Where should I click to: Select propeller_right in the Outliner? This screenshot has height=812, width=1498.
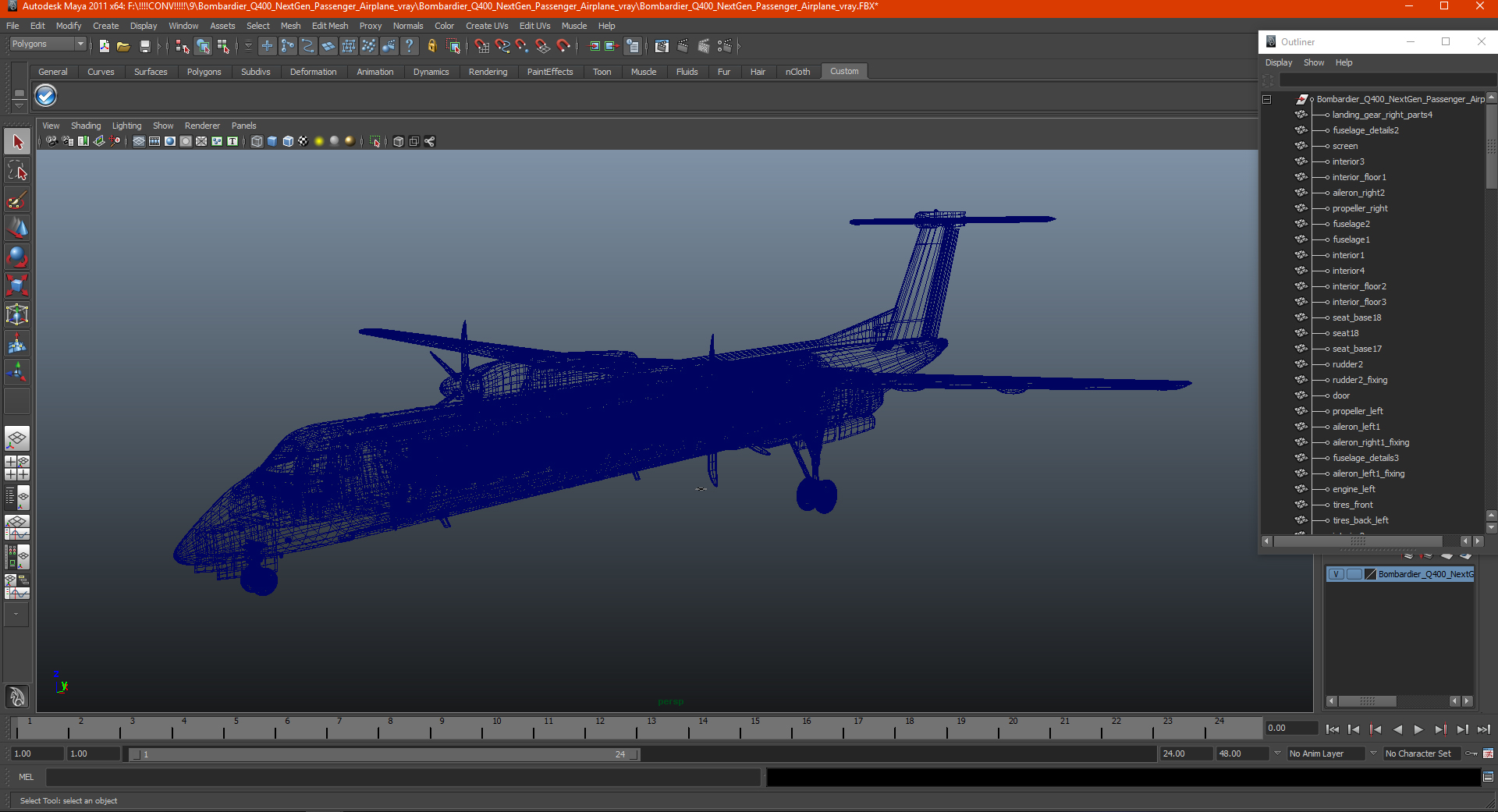click(1359, 208)
